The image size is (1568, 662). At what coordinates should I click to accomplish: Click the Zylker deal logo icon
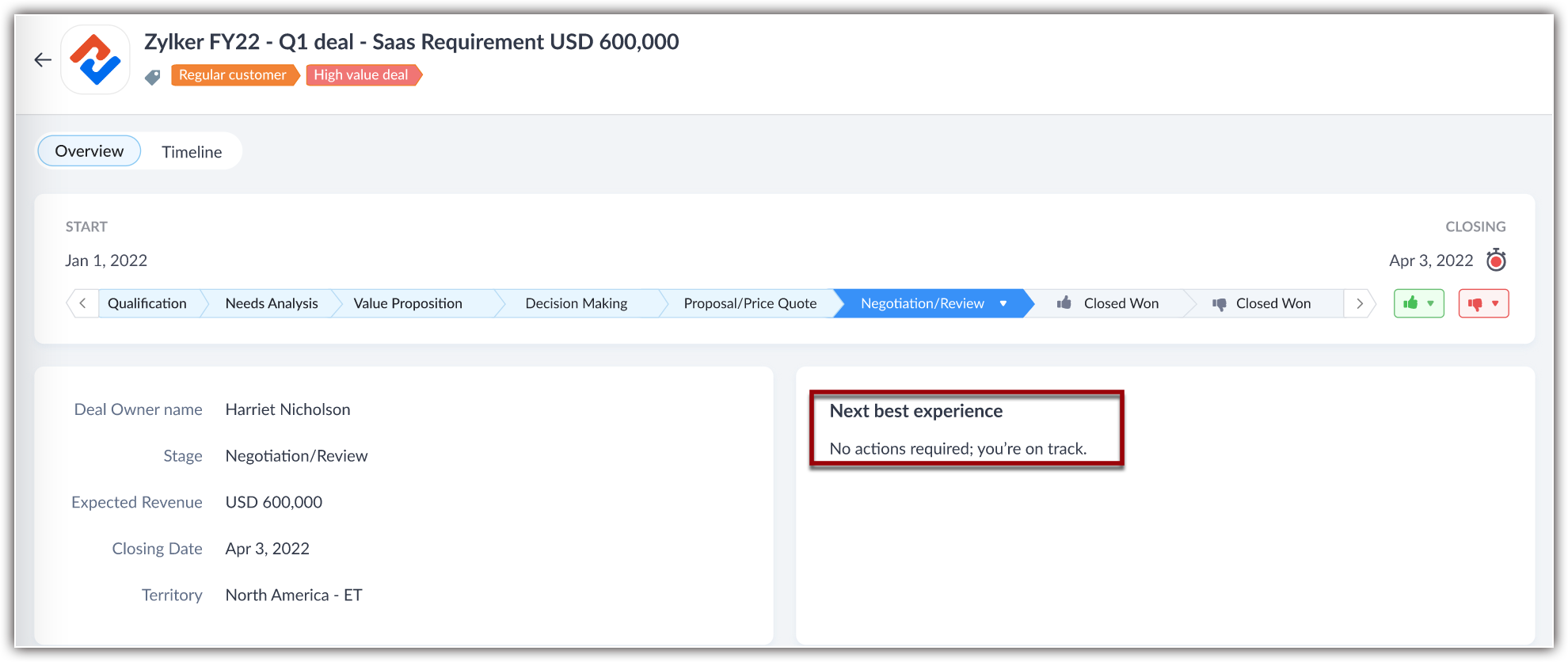pyautogui.click(x=96, y=59)
